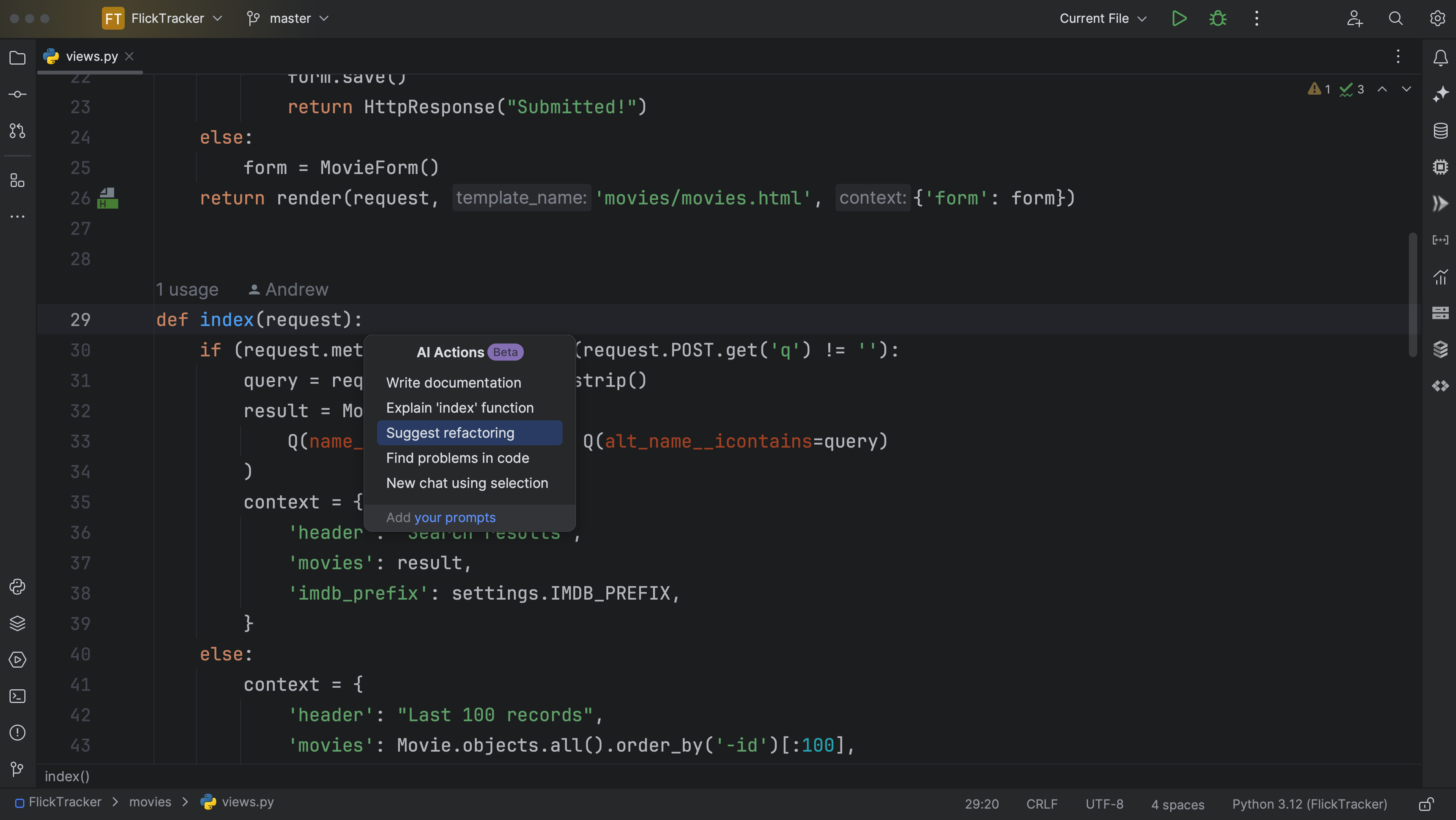The width and height of the screenshot is (1456, 820).
Task: Click the 'your prompts' link
Action: point(454,517)
